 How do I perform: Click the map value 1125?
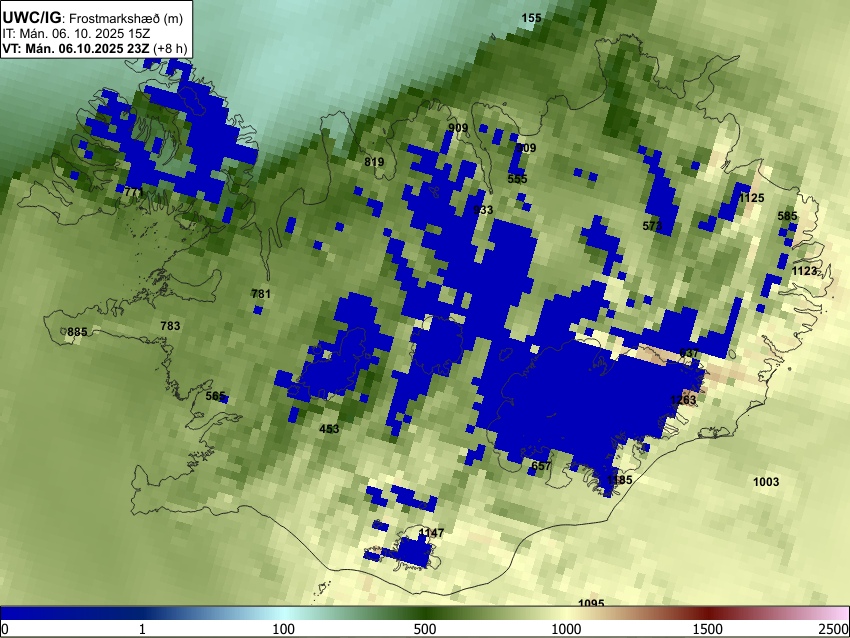751,198
